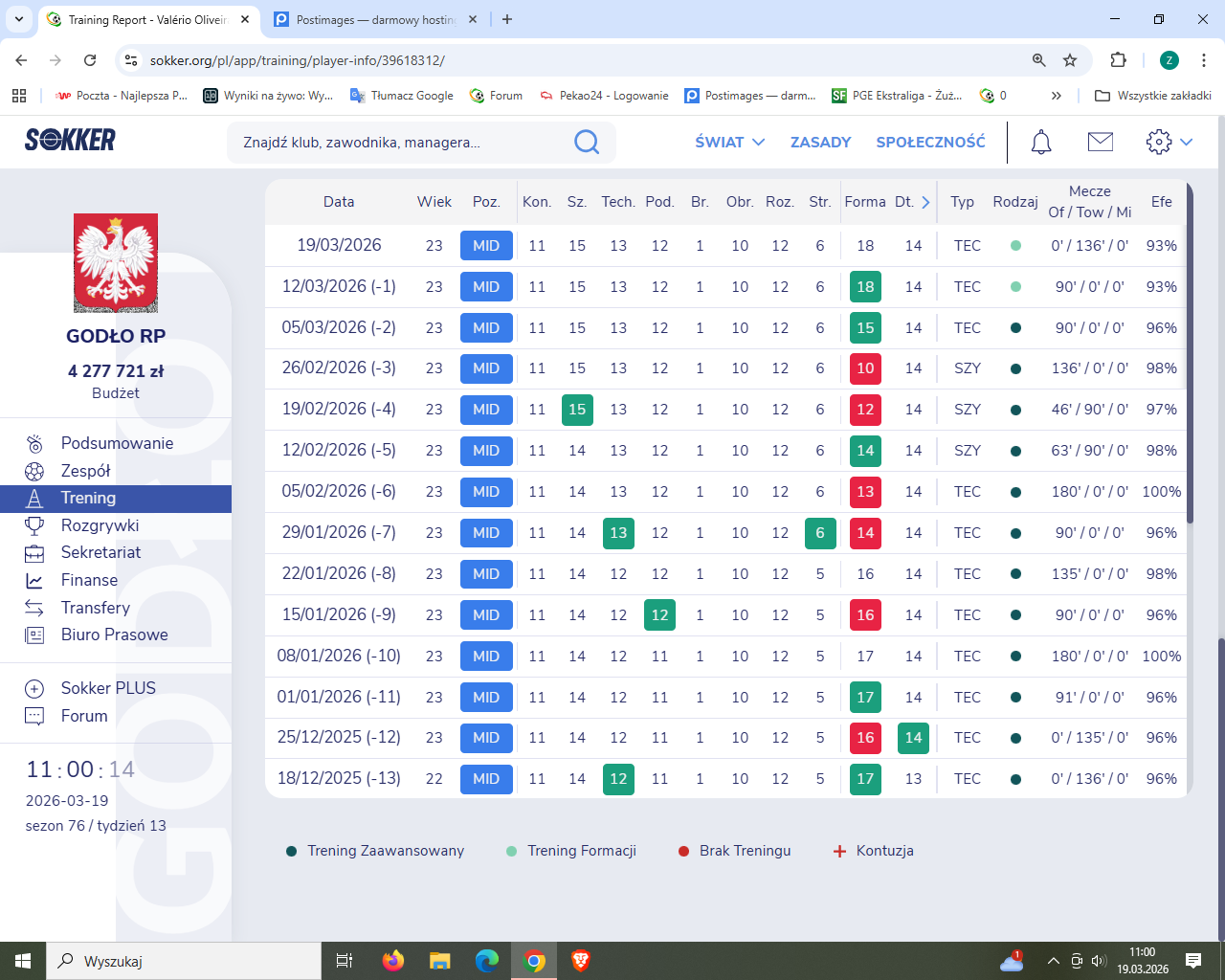Open Brave browser from the taskbar
Screen dimensions: 1225x980
(x=581, y=961)
